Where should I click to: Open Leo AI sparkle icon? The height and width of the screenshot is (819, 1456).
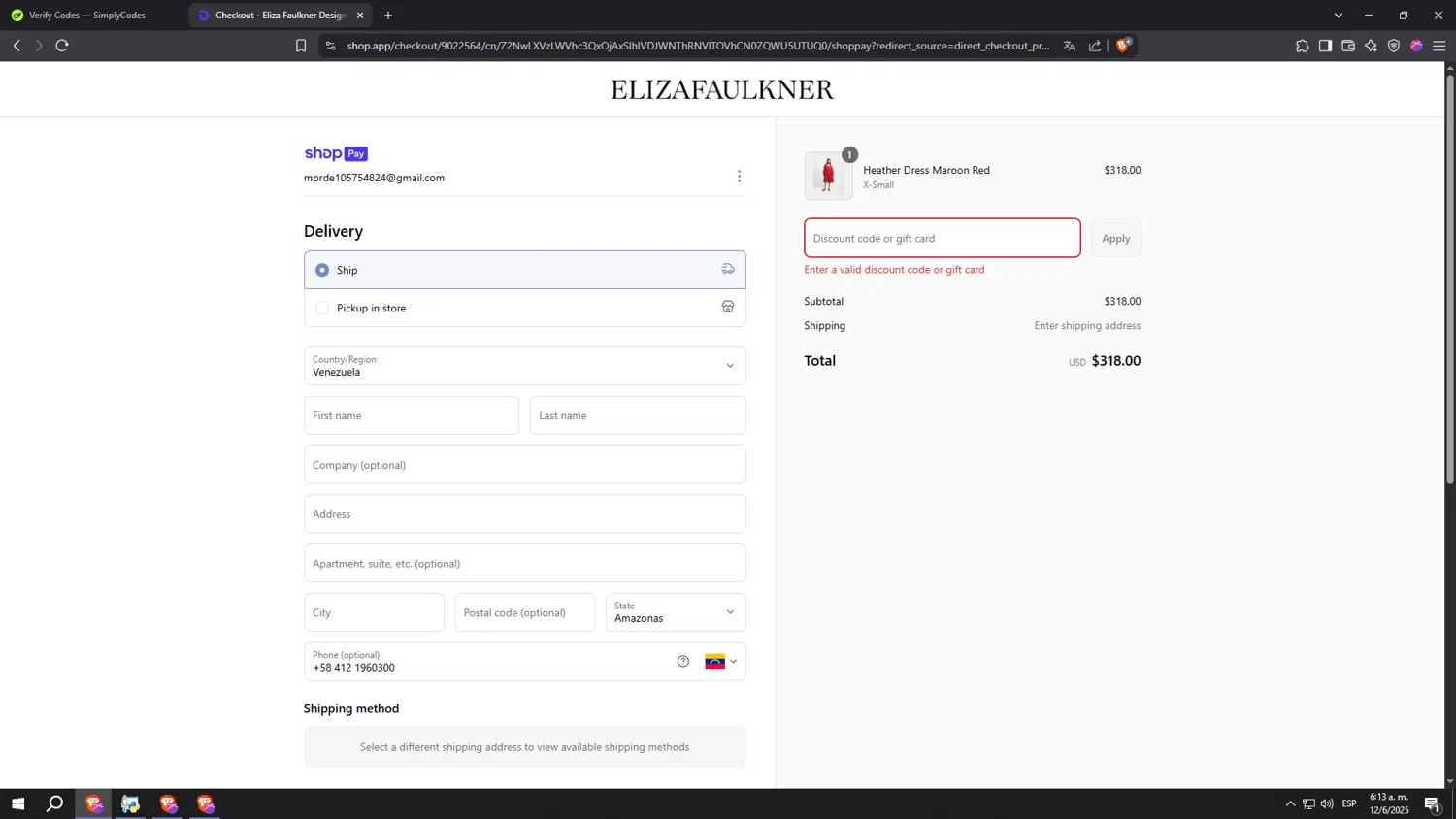(x=1371, y=46)
